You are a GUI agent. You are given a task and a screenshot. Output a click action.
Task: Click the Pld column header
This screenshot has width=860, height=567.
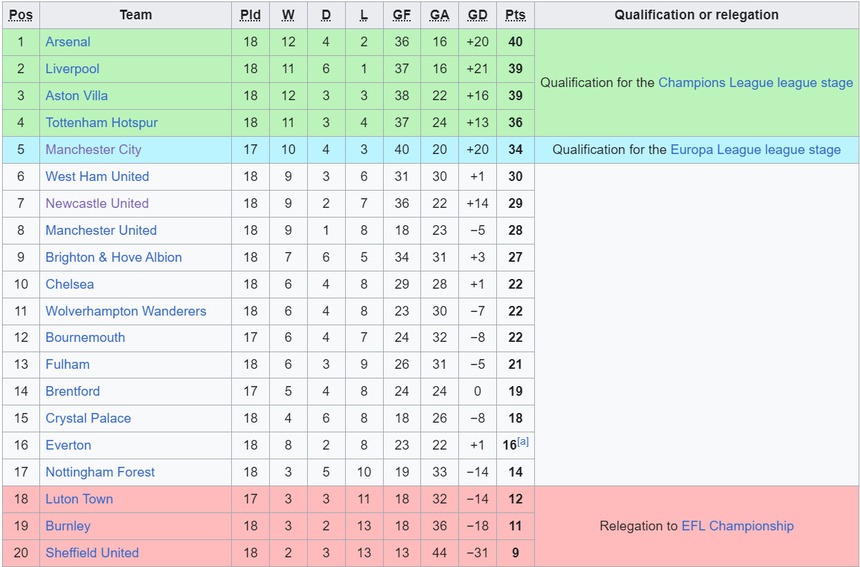tap(250, 15)
